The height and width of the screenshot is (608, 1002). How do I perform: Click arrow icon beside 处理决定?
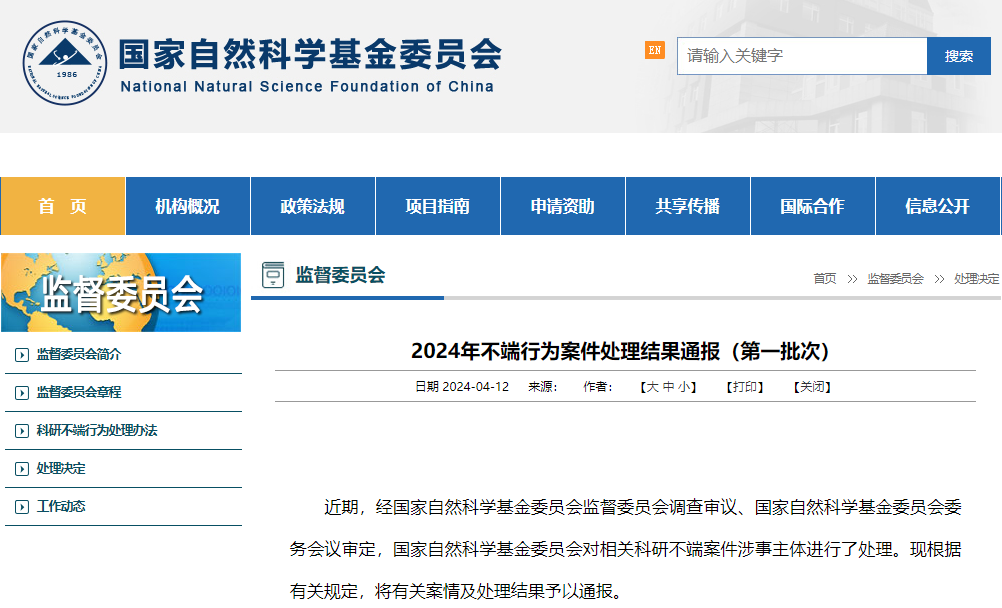coord(22,469)
